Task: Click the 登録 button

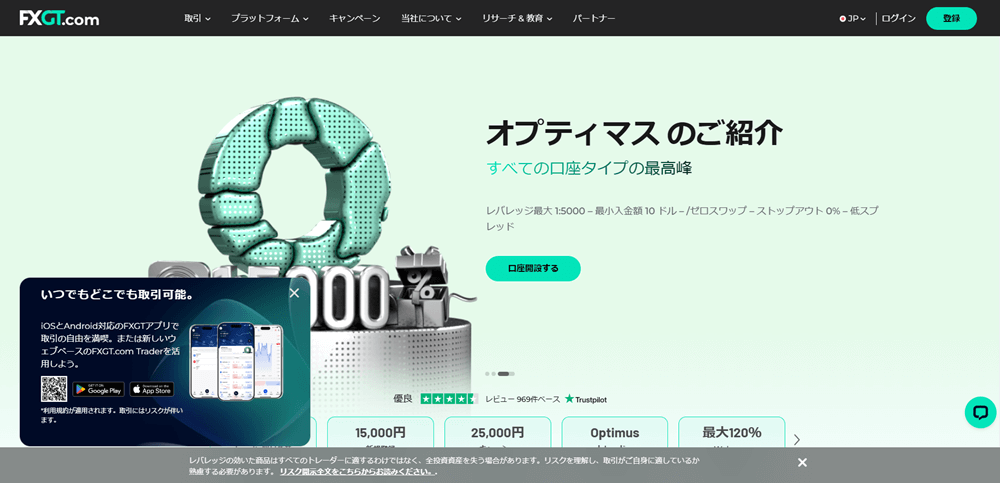Action: click(x=951, y=19)
